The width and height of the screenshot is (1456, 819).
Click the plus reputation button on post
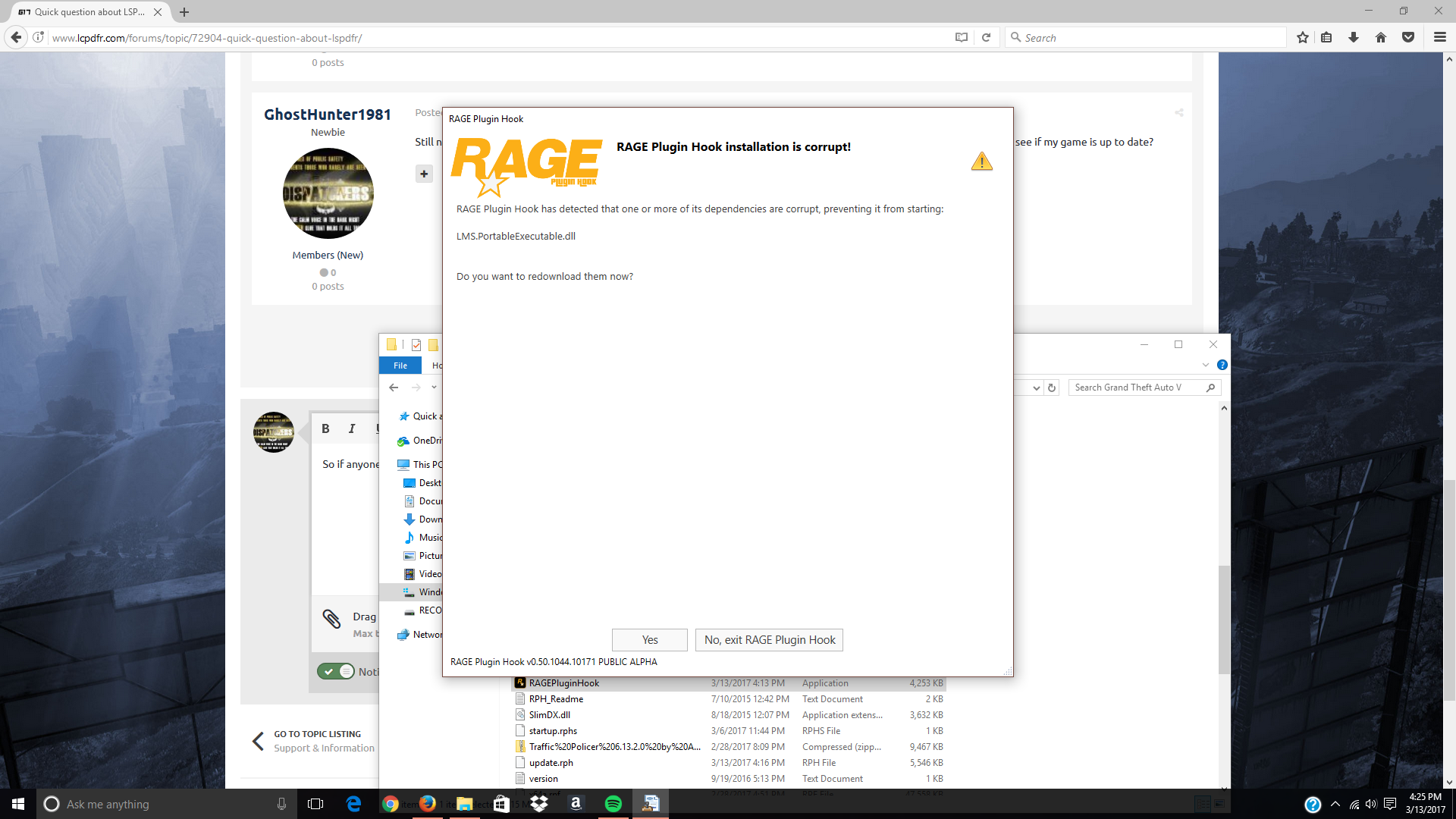[424, 174]
